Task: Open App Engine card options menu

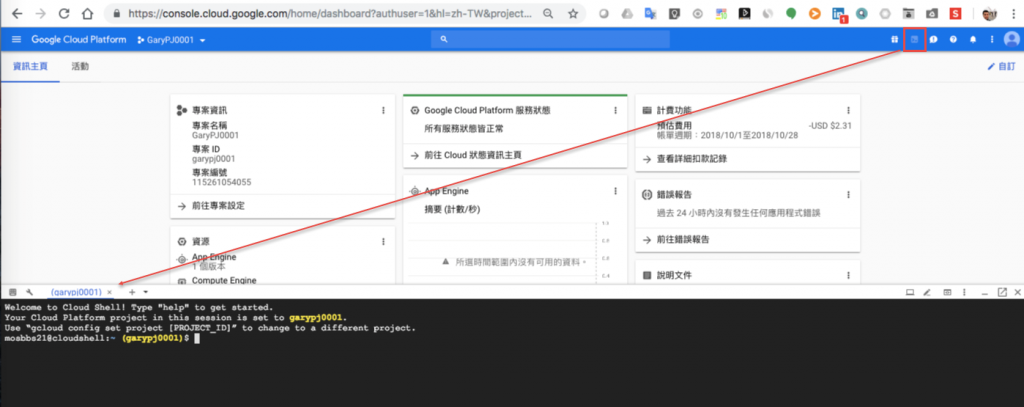Action: point(615,191)
